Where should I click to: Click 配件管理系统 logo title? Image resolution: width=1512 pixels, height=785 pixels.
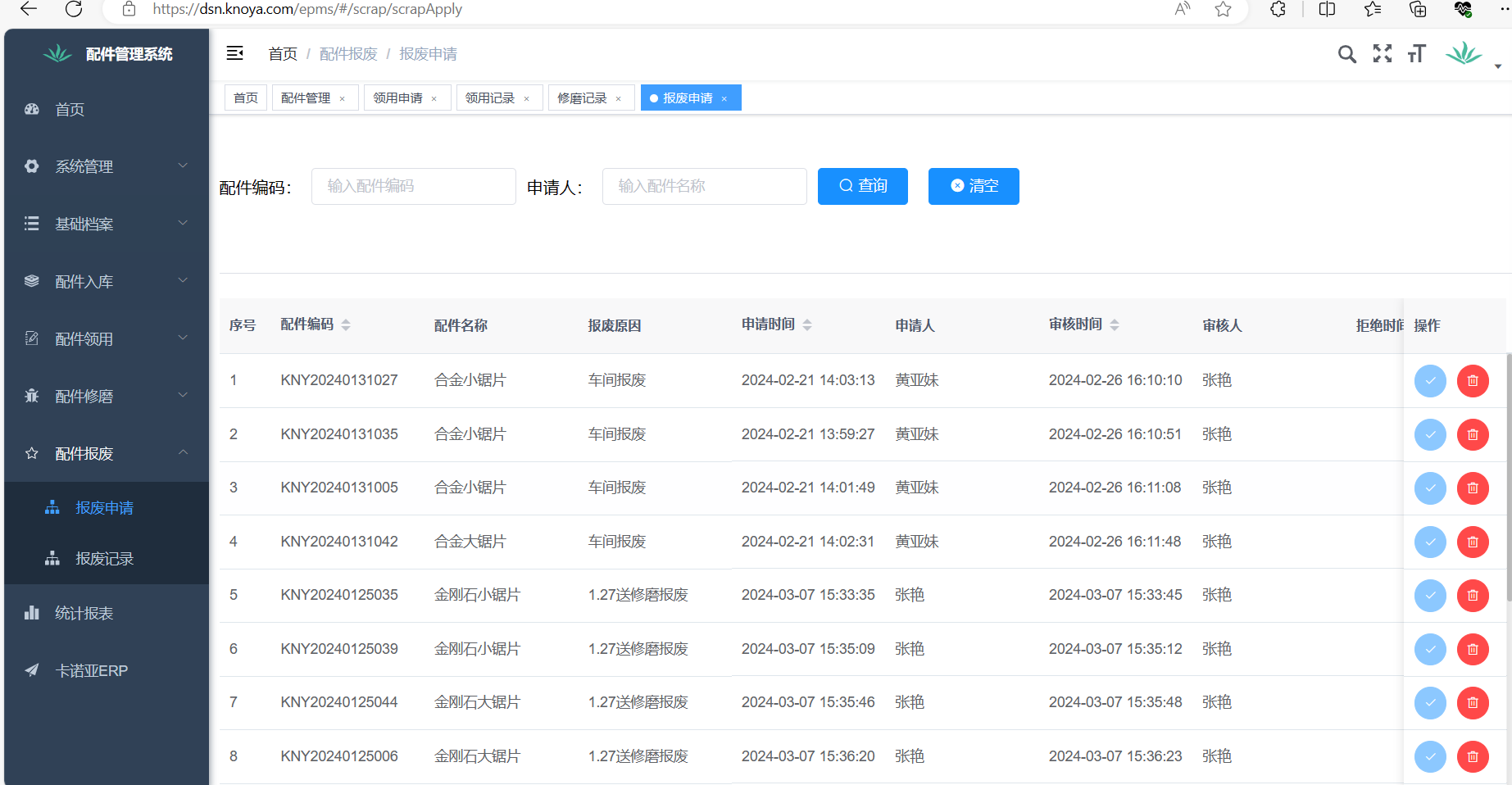(x=129, y=54)
